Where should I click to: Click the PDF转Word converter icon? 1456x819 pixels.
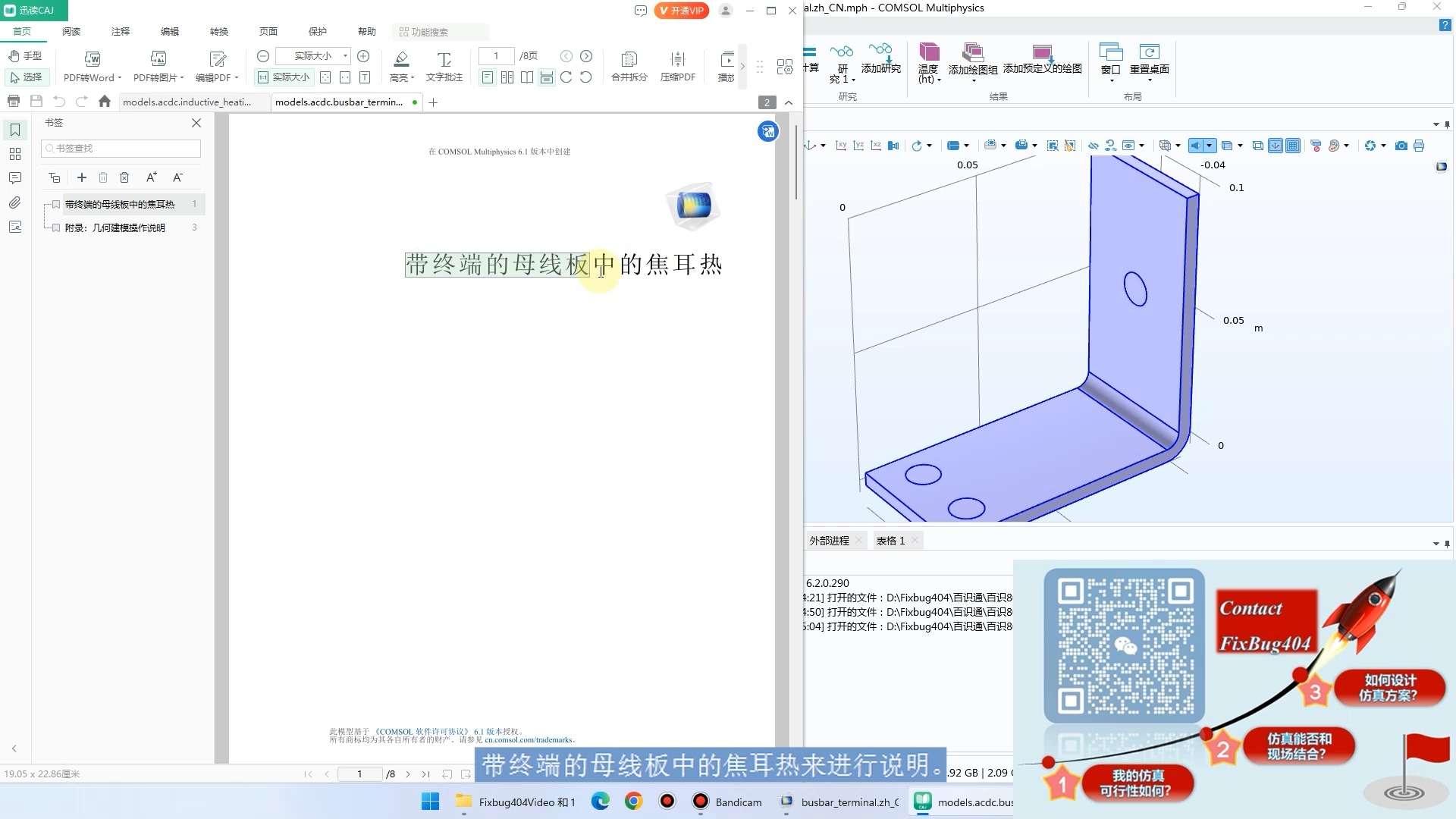coord(92,59)
